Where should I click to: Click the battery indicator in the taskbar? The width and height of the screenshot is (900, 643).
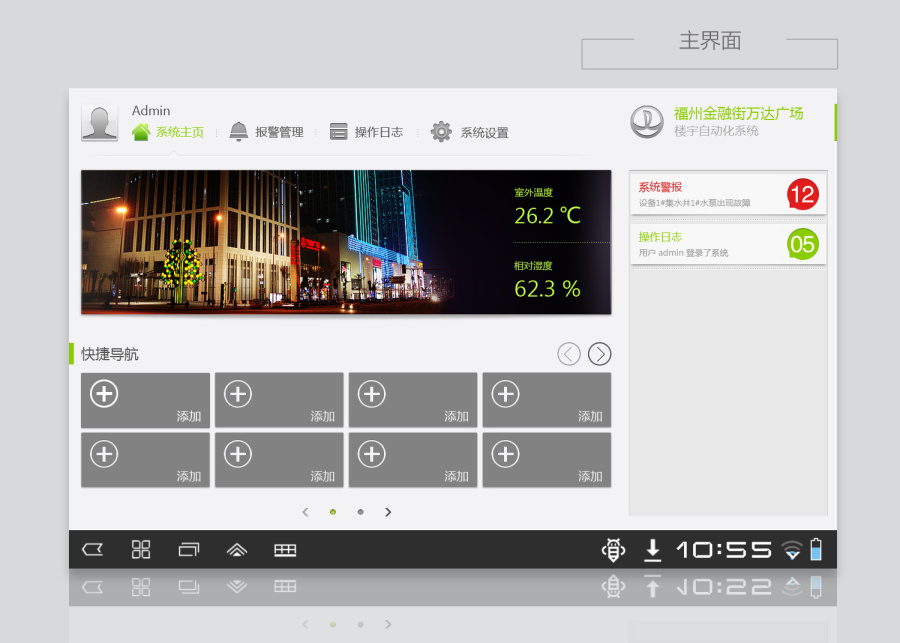click(818, 549)
